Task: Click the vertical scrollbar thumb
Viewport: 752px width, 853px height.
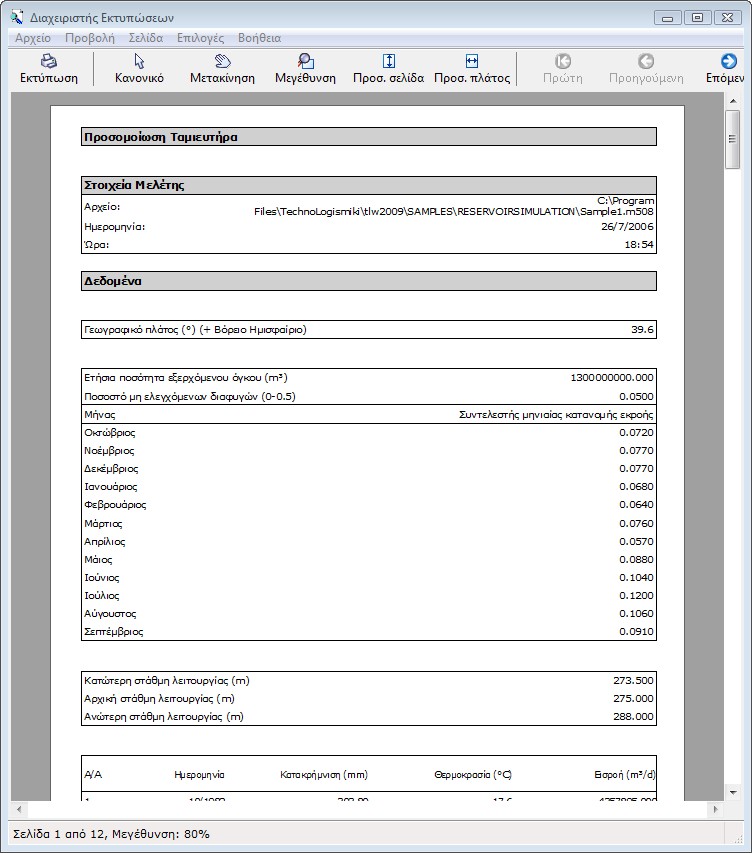Action: coord(733,140)
